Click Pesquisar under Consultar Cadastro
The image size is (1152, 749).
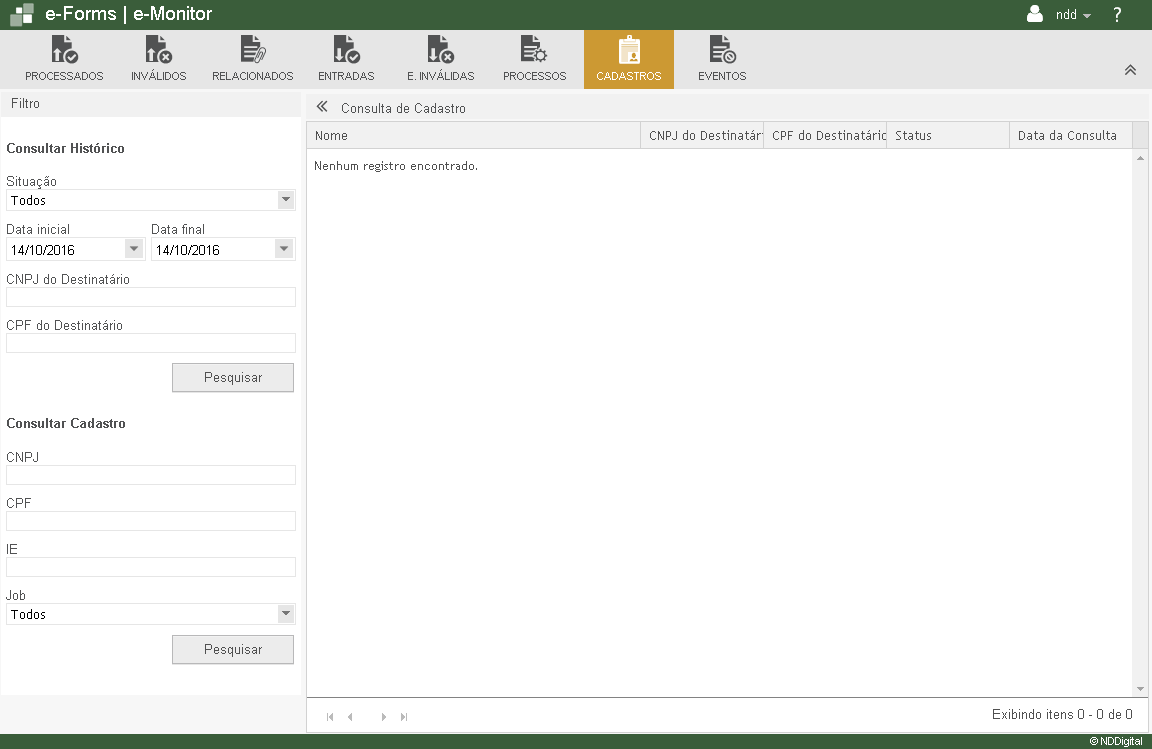[x=233, y=649]
